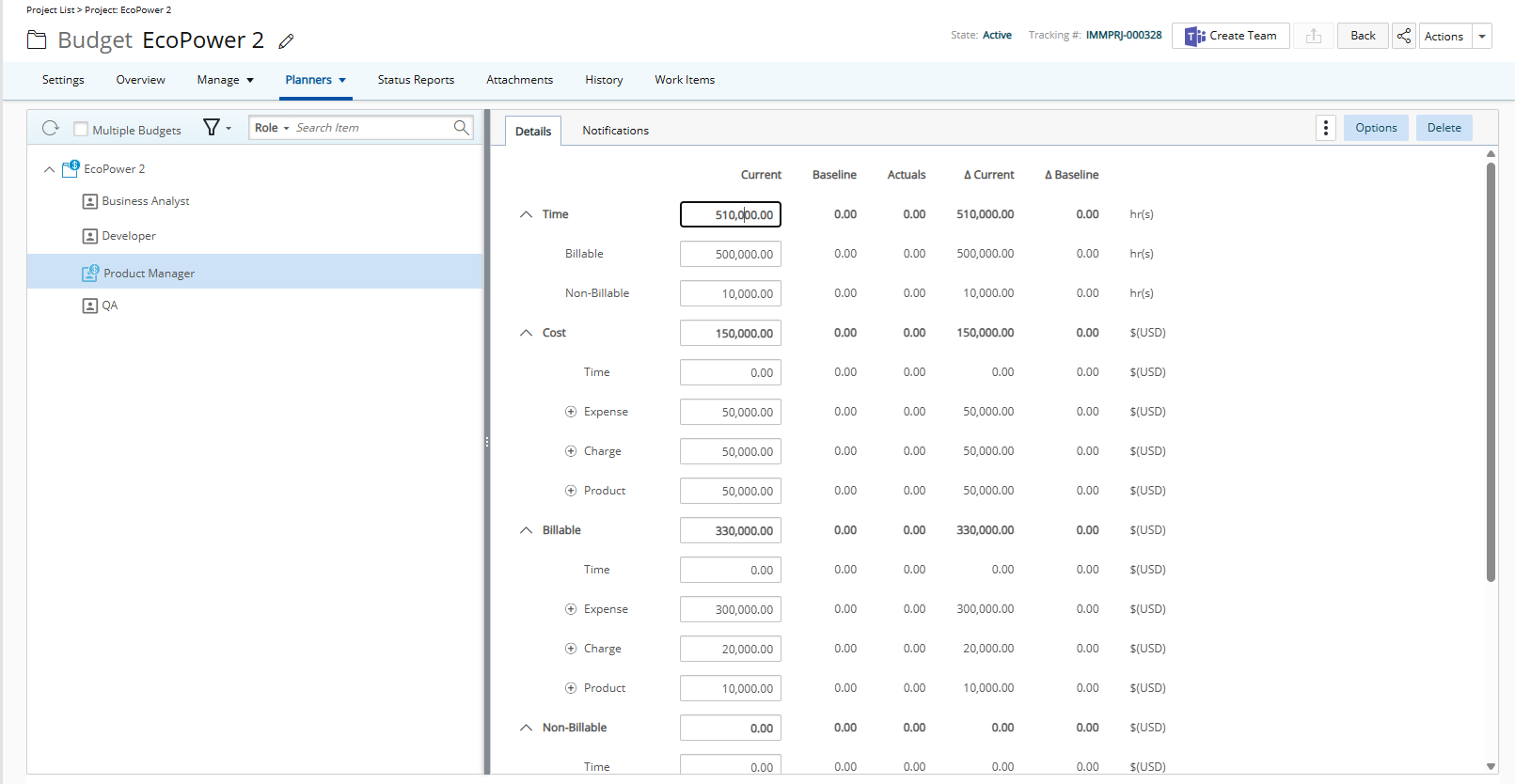This screenshot has width=1515, height=784.
Task: Collapse the Cost section
Action: [526, 333]
